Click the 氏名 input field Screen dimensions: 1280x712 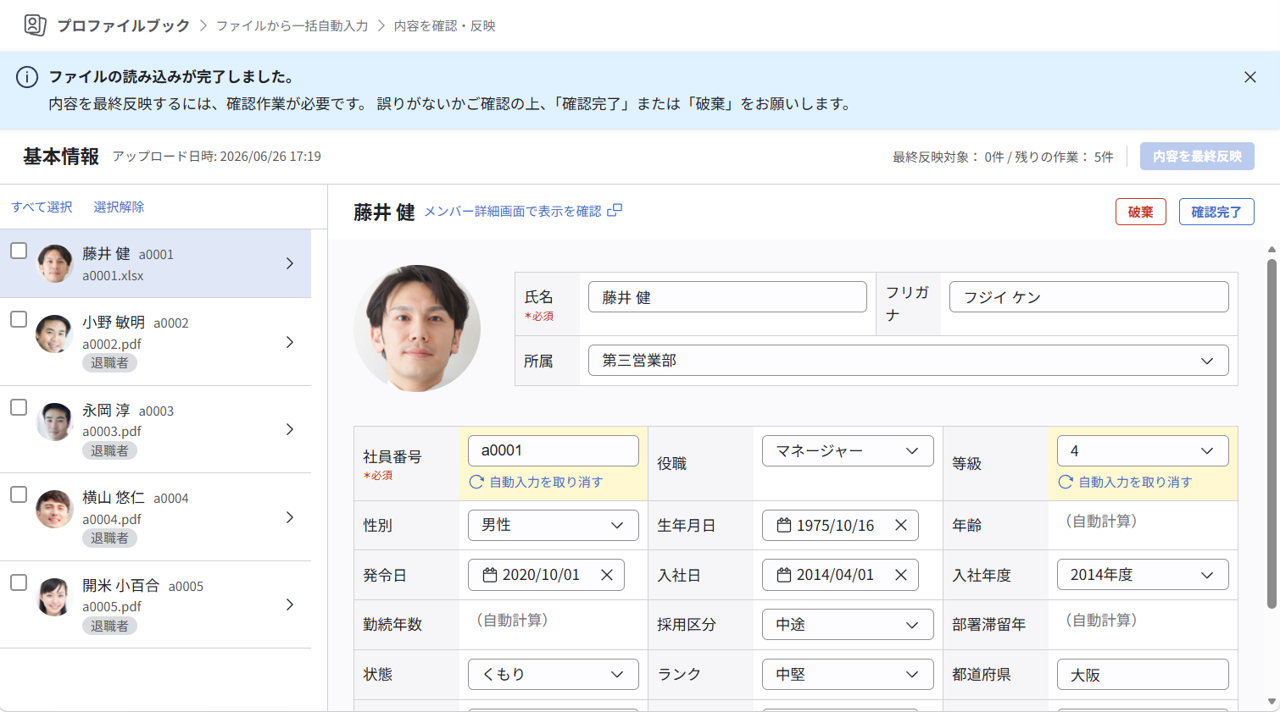tap(727, 297)
